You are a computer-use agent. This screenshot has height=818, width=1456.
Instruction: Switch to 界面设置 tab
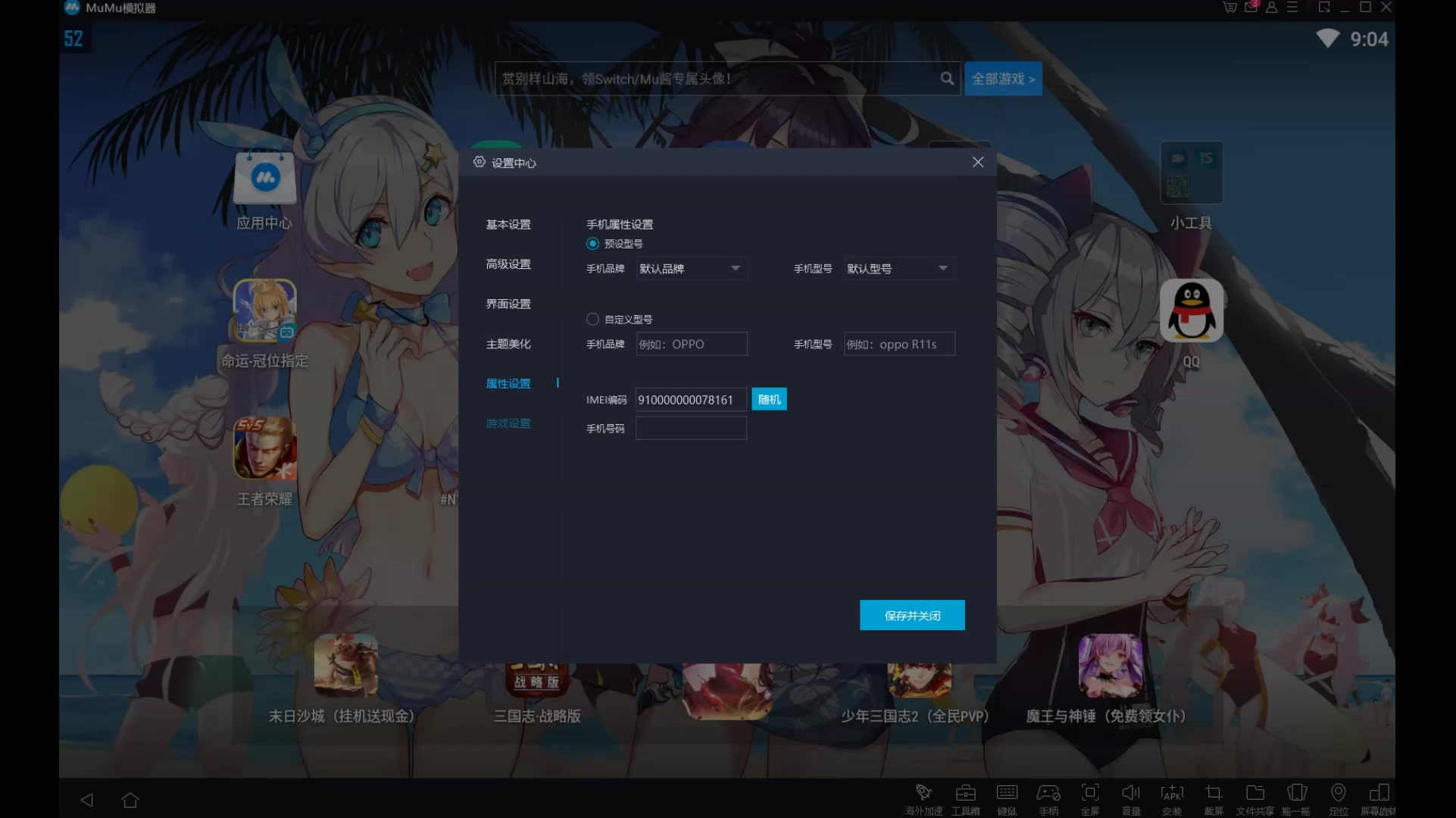tap(508, 304)
